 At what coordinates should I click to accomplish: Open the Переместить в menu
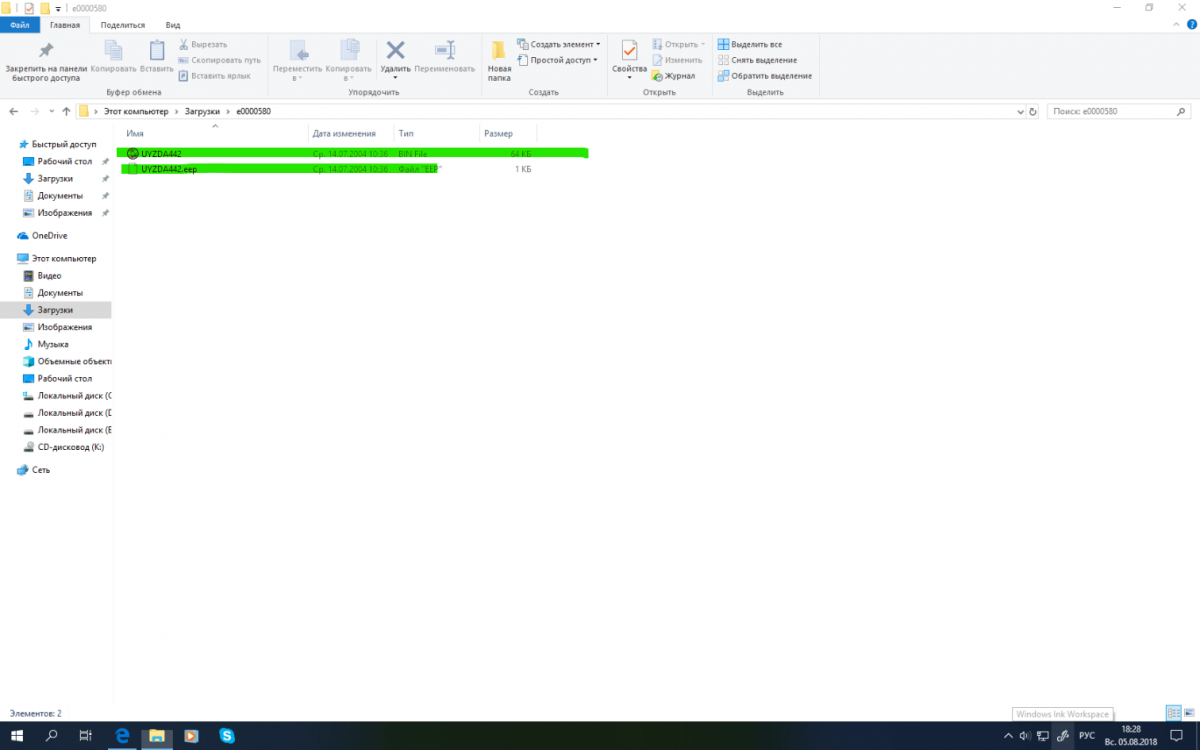297,60
